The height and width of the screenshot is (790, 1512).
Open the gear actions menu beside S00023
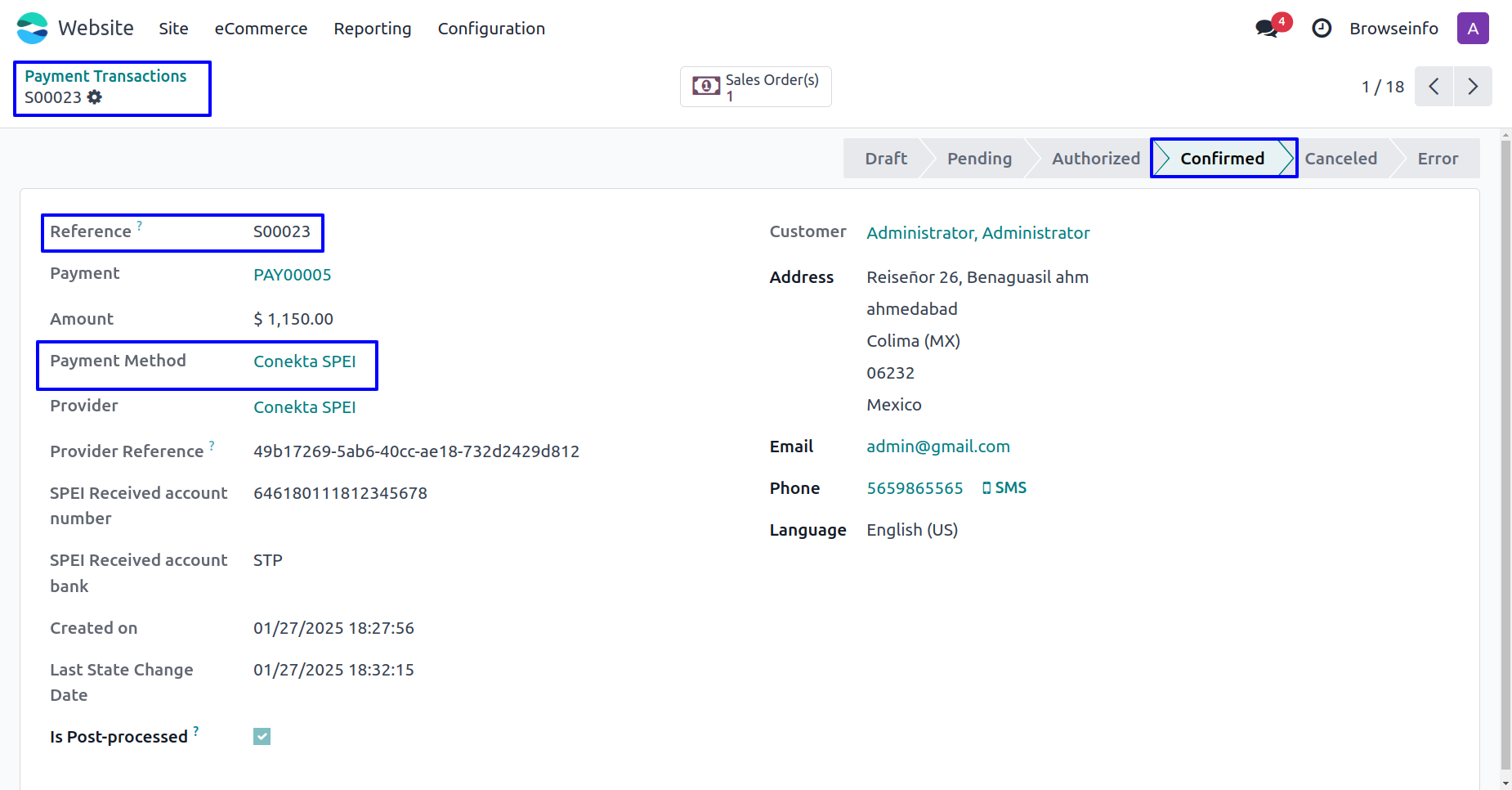(x=95, y=97)
